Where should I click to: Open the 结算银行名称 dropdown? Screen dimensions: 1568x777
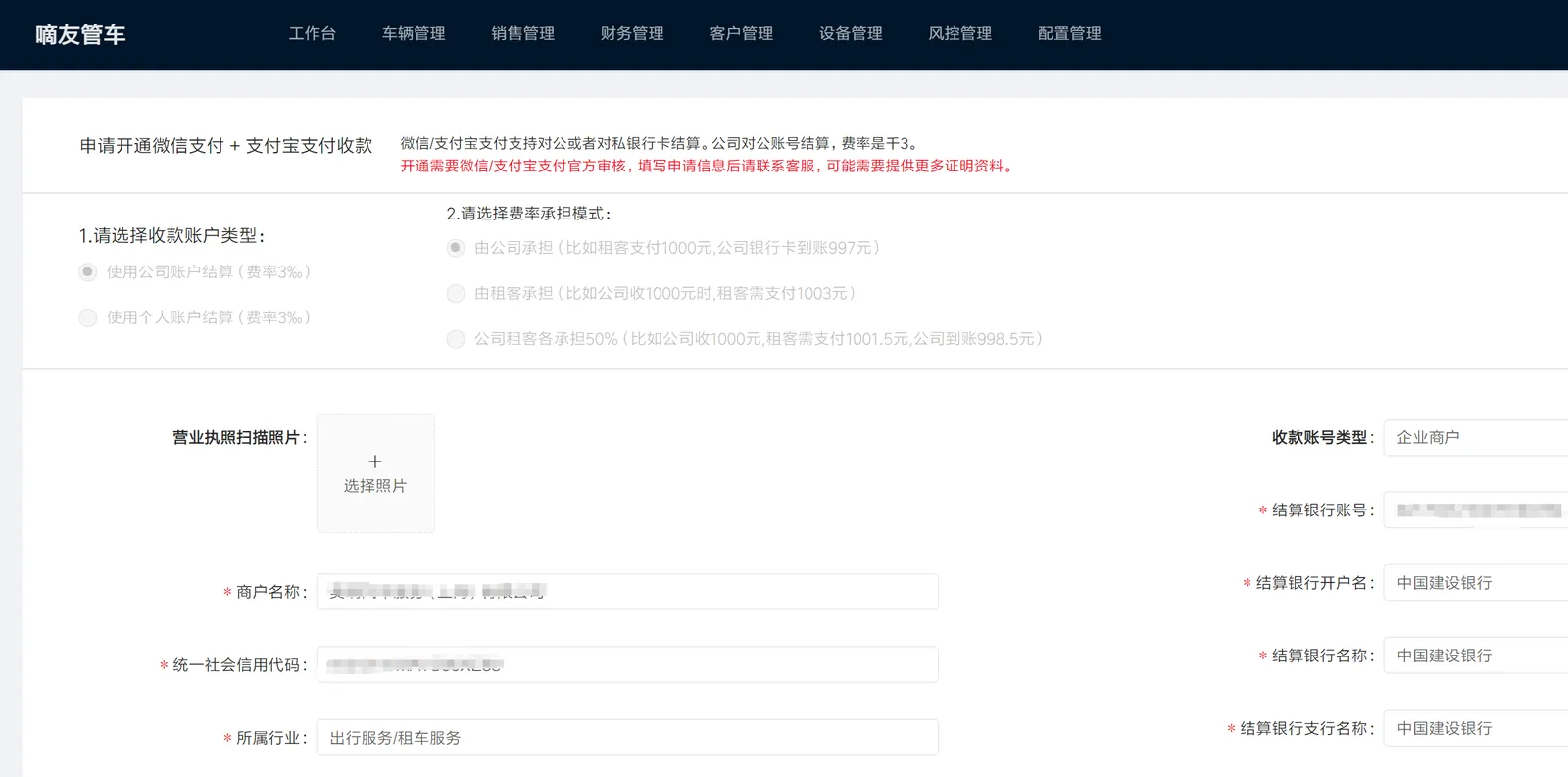tap(1476, 656)
